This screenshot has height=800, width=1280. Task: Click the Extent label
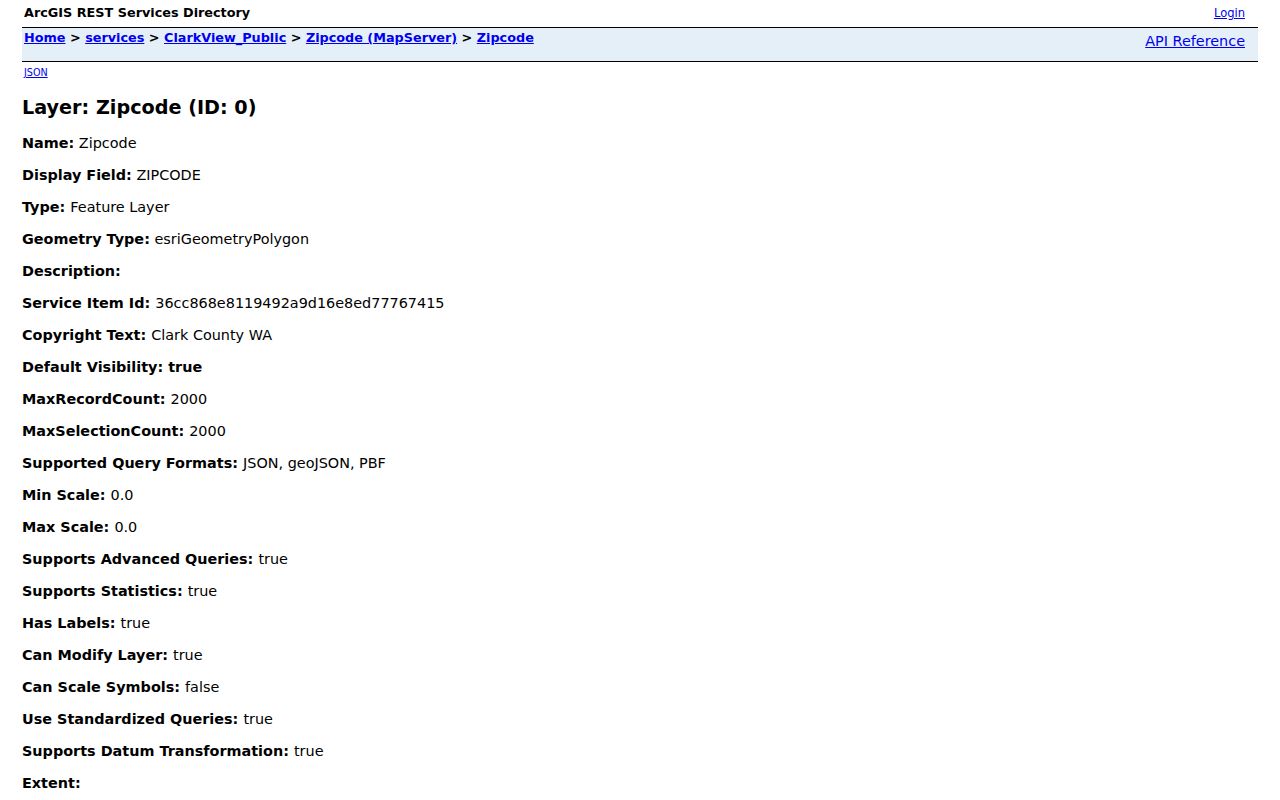pyautogui.click(x=51, y=783)
